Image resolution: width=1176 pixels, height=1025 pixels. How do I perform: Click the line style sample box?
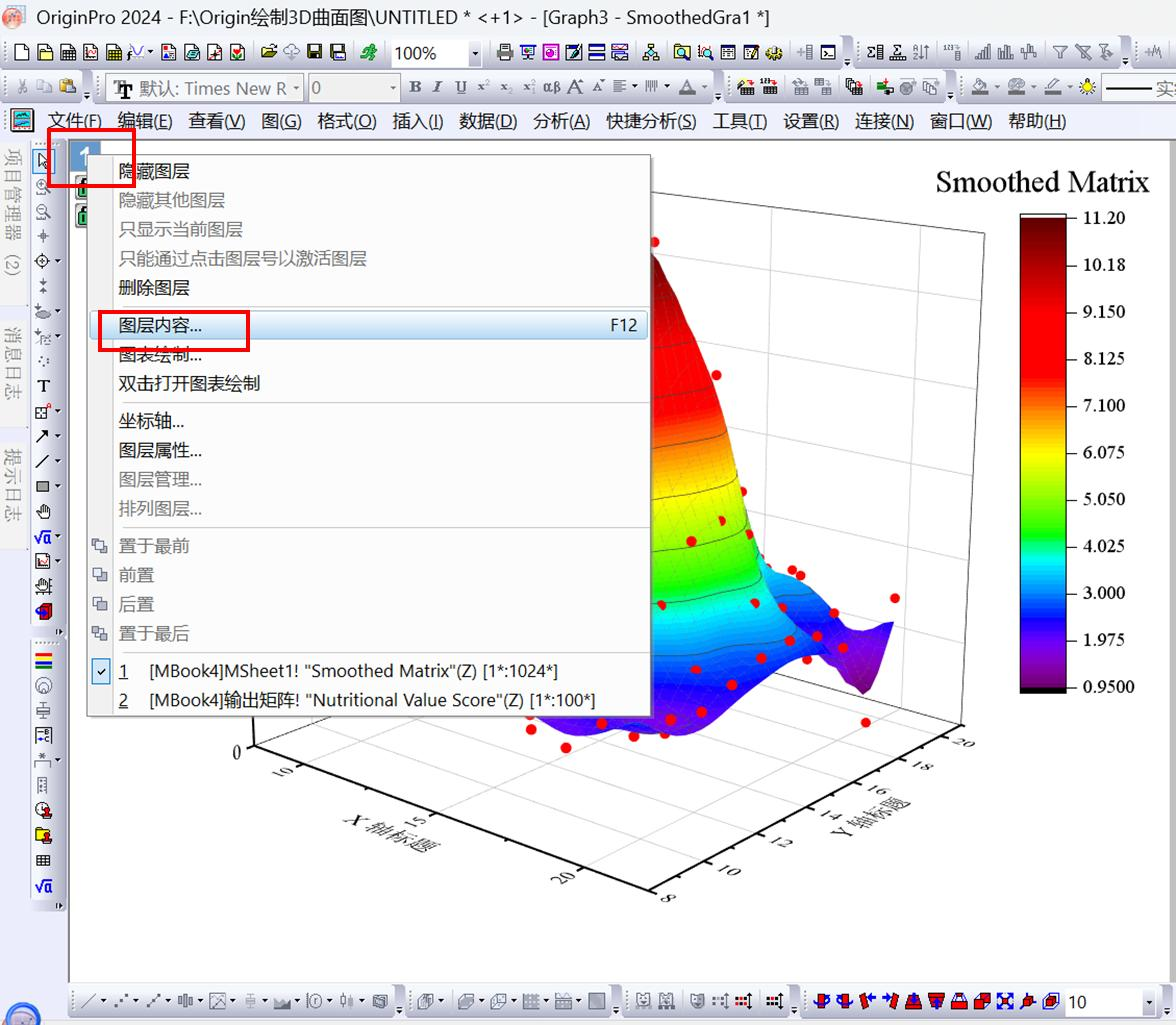[x=1138, y=88]
